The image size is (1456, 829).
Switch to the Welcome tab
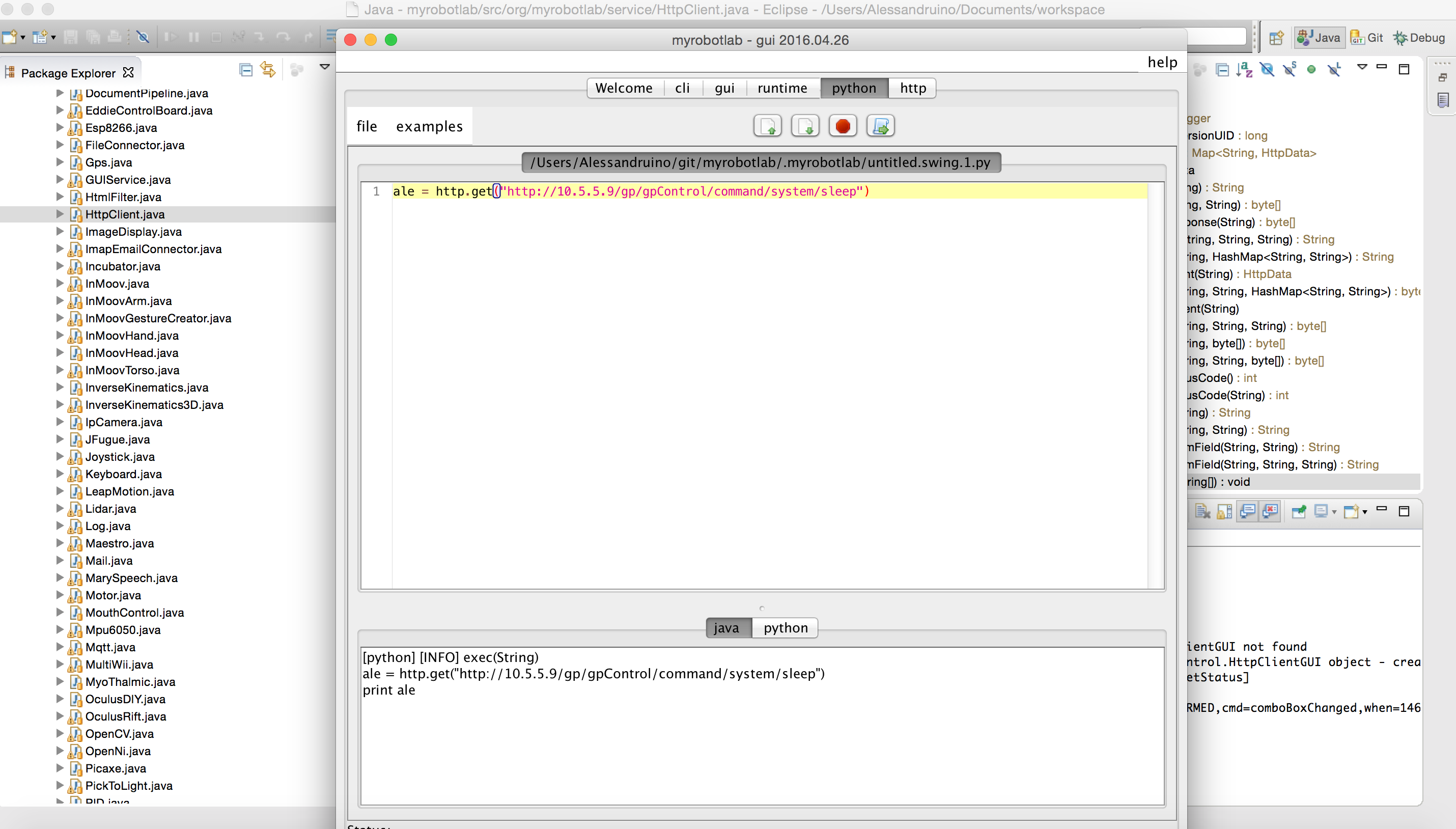click(x=624, y=88)
